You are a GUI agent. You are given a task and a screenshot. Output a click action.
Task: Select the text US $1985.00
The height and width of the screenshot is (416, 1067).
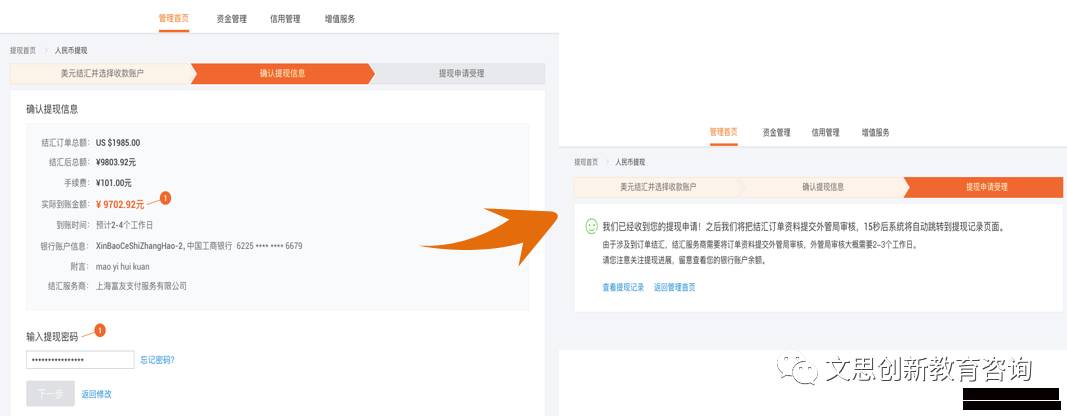118,143
